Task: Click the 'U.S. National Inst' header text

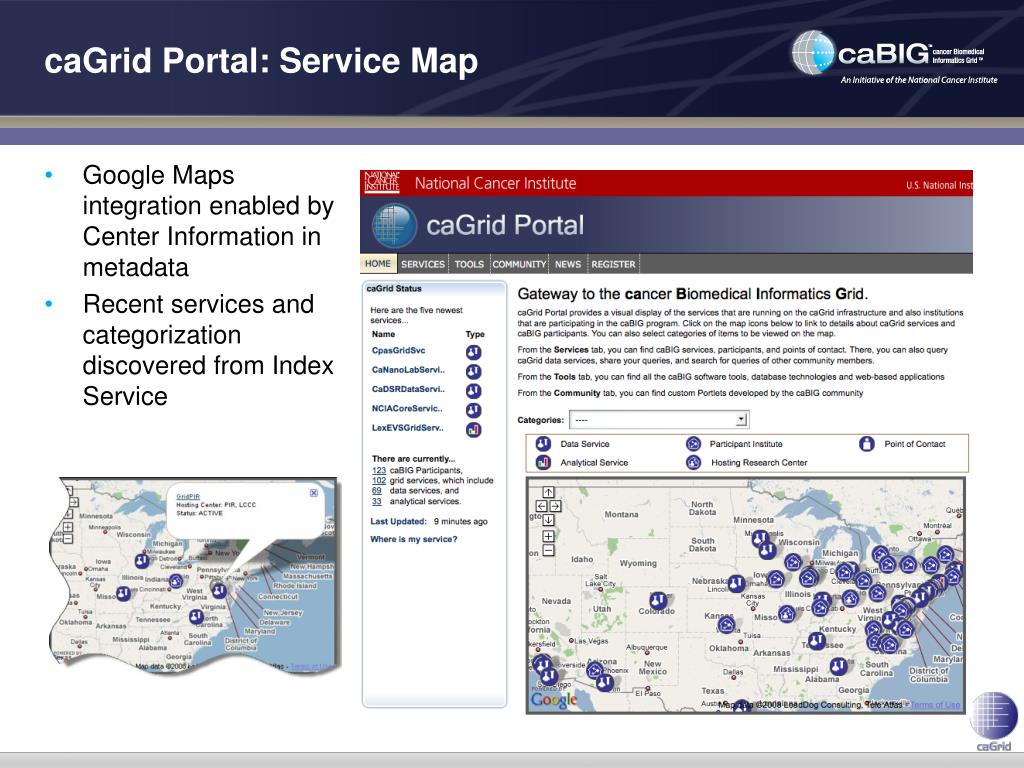Action: [939, 185]
